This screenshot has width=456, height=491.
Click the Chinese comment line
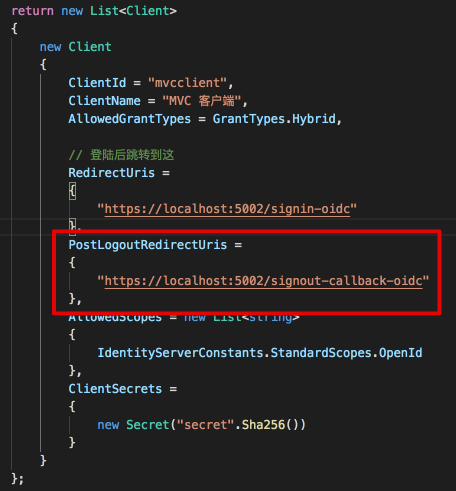[121, 155]
